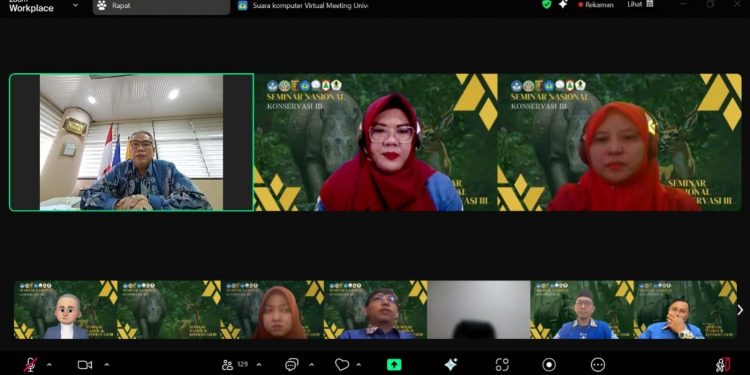The image size is (750, 375).
Task: Click the paw icon on Rapat tab
Action: (x=102, y=6)
